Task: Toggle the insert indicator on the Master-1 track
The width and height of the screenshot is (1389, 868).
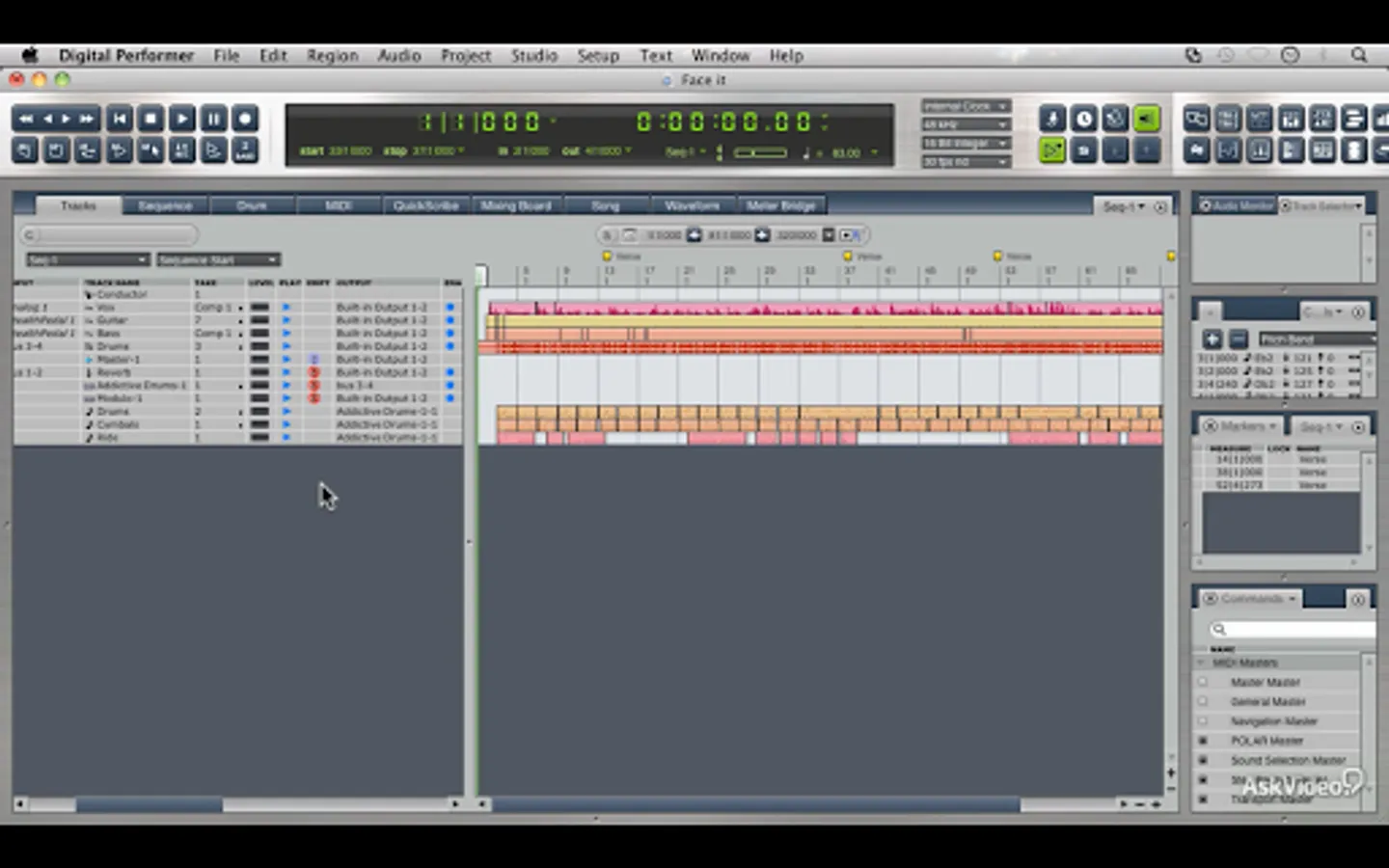Action: pos(313,360)
